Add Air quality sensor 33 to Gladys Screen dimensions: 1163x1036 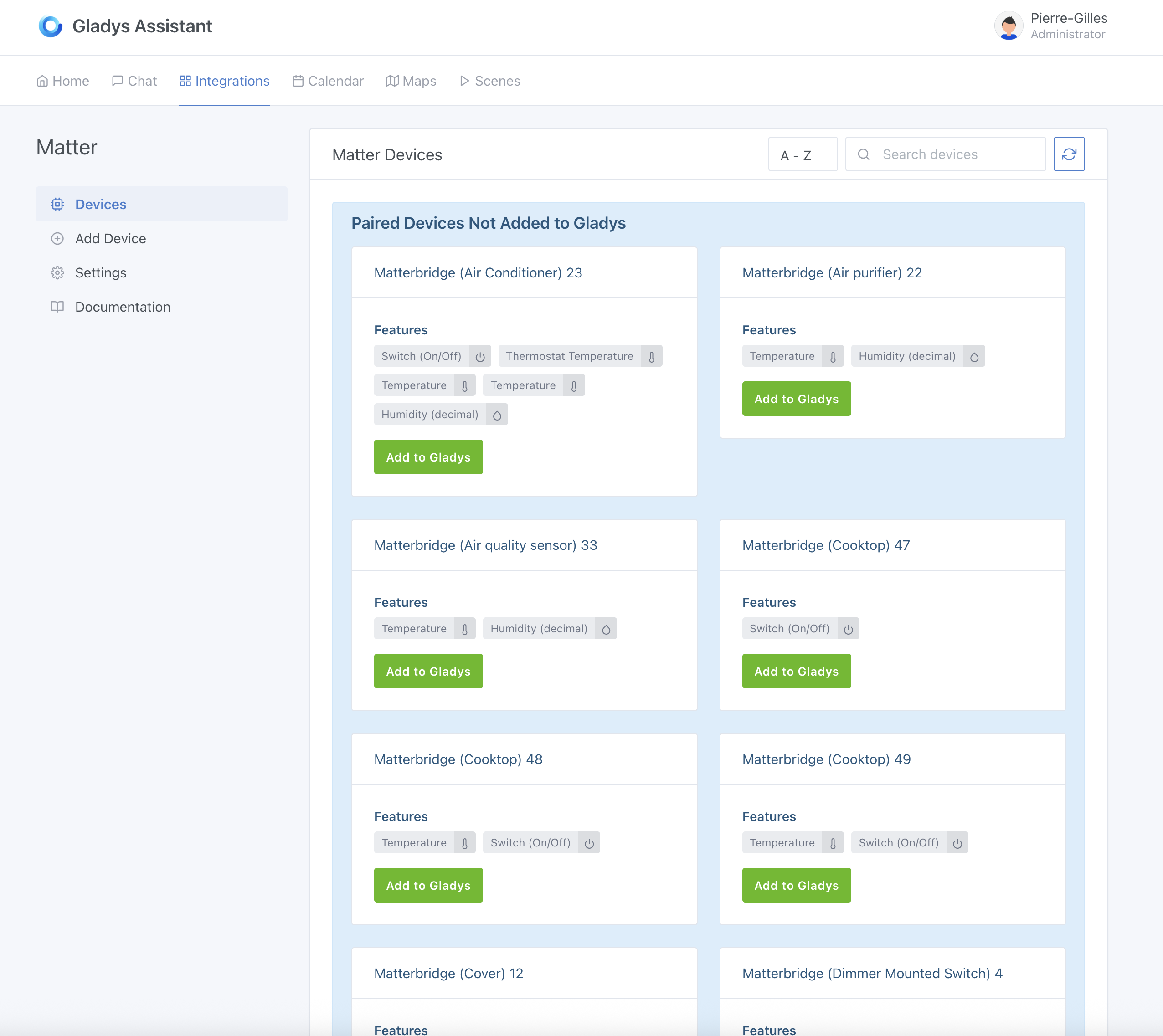click(x=428, y=671)
